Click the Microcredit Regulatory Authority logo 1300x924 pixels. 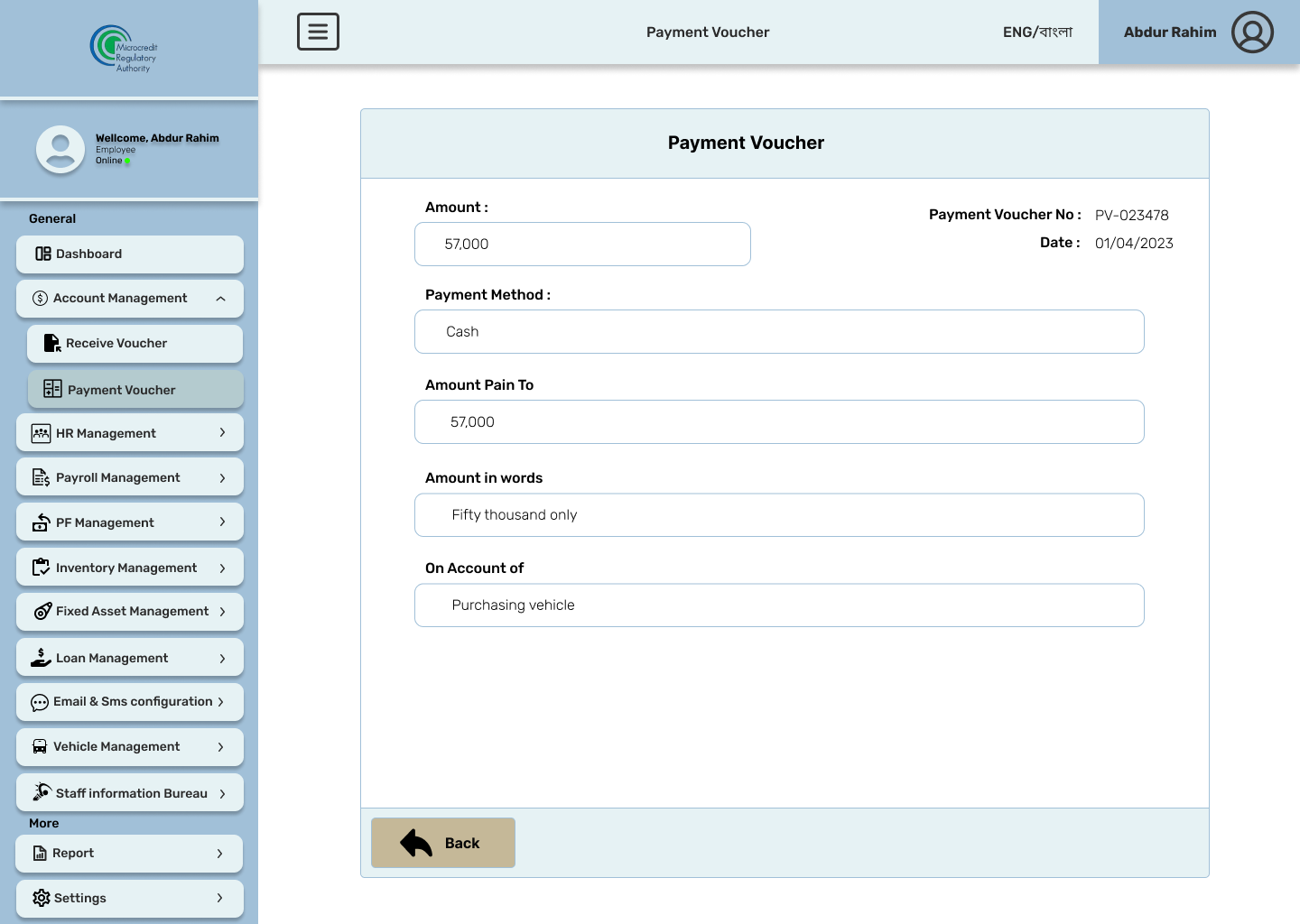coord(124,49)
